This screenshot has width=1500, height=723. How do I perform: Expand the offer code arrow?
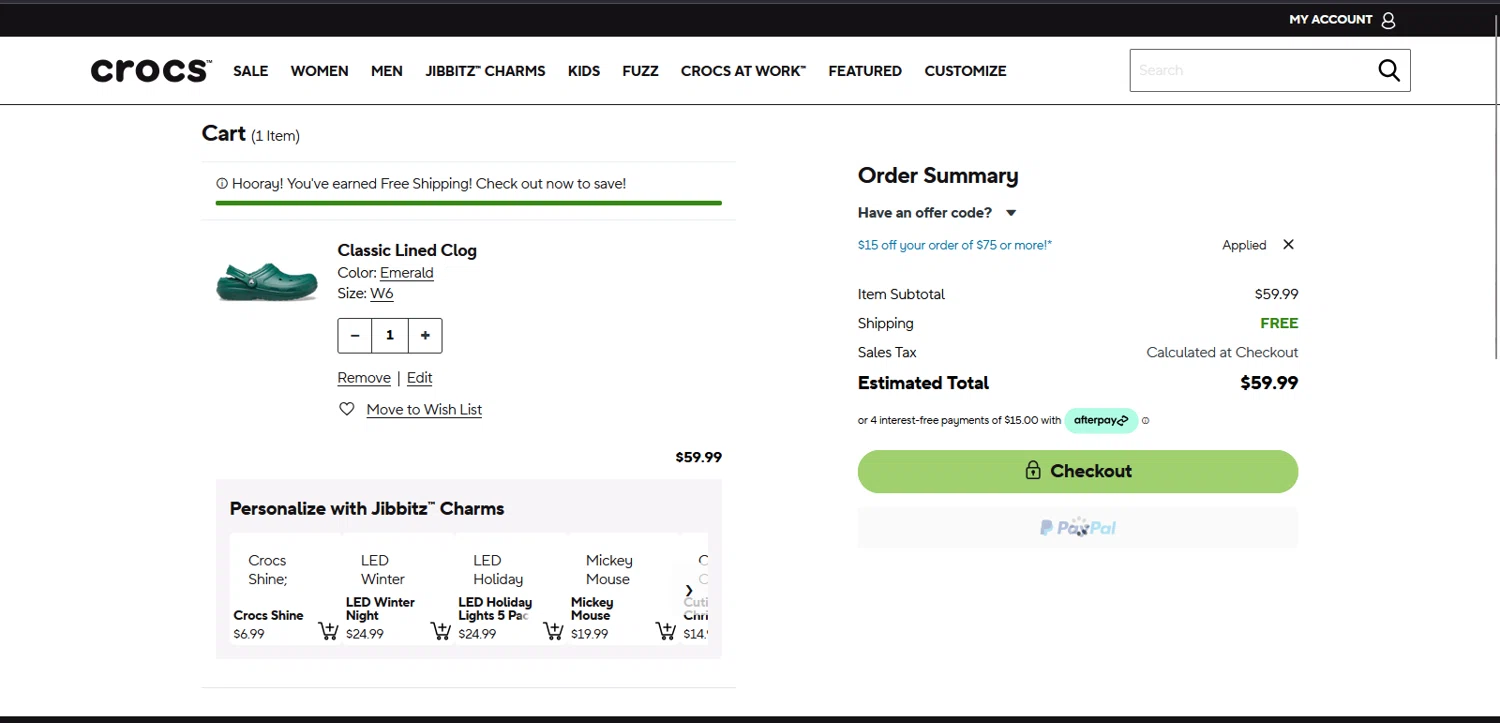pyautogui.click(x=1011, y=213)
